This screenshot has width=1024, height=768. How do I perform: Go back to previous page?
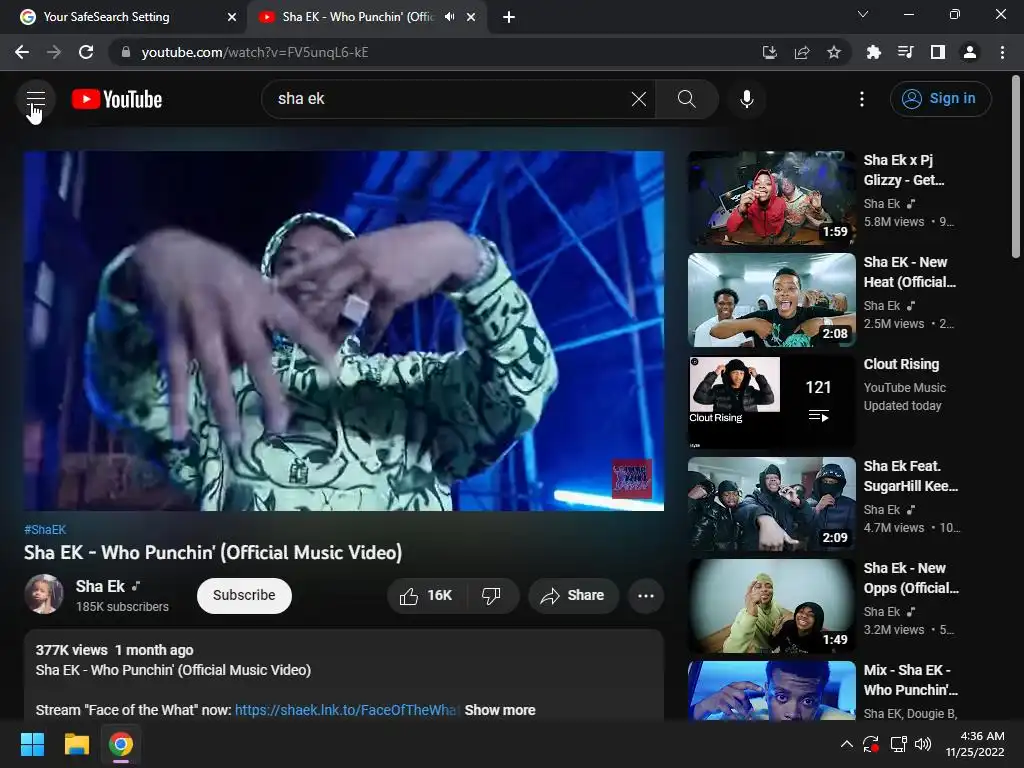click(22, 52)
